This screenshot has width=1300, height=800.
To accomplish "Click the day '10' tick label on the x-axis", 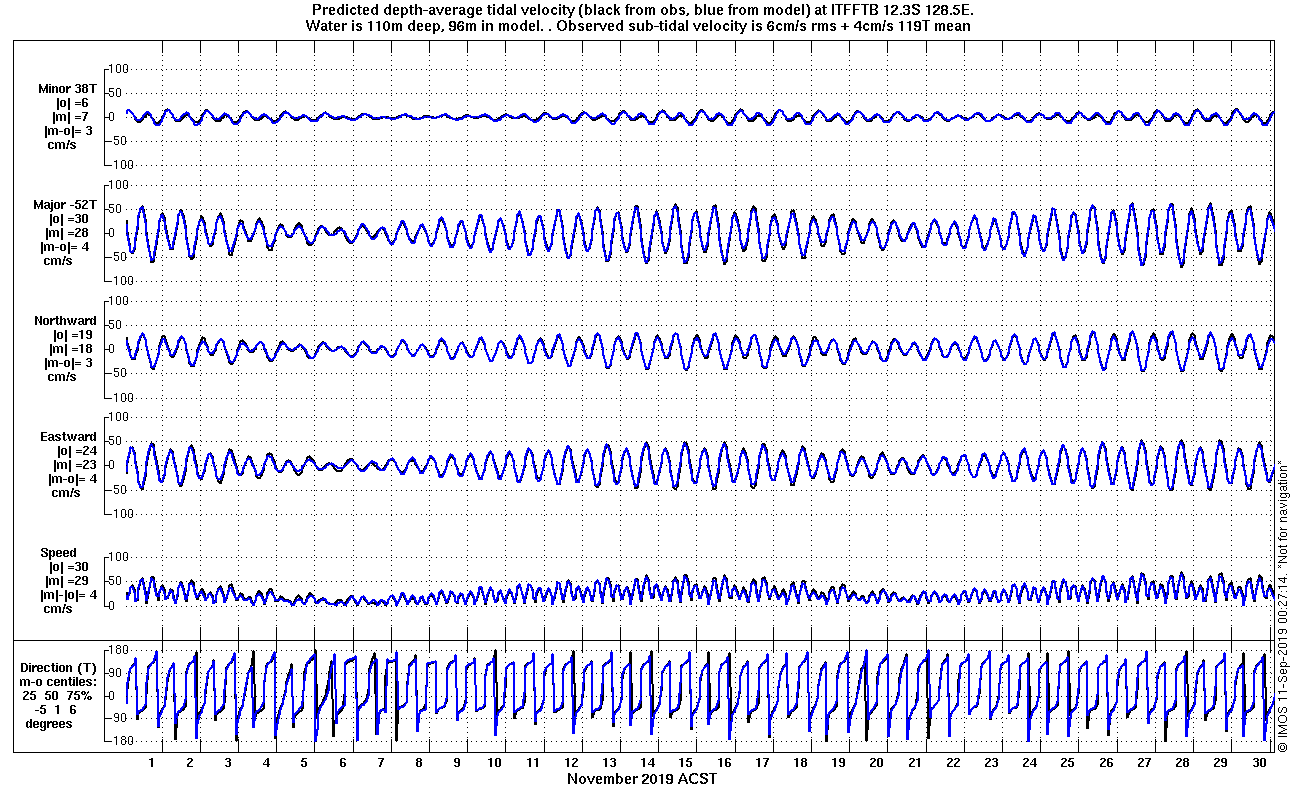I will [x=495, y=762].
